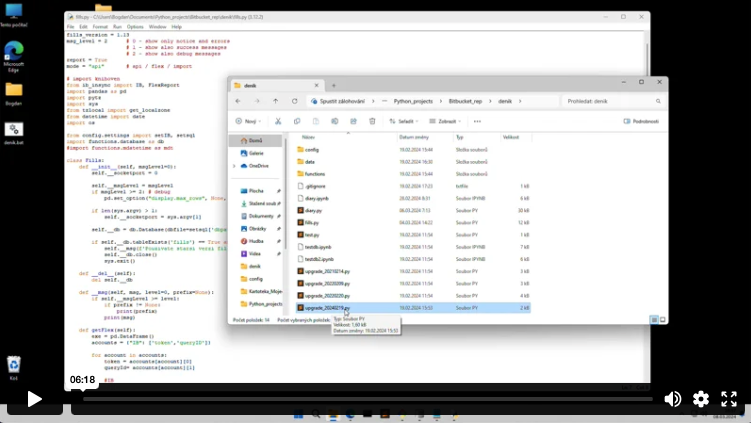Play the video
751x424 pixels.
34,399
